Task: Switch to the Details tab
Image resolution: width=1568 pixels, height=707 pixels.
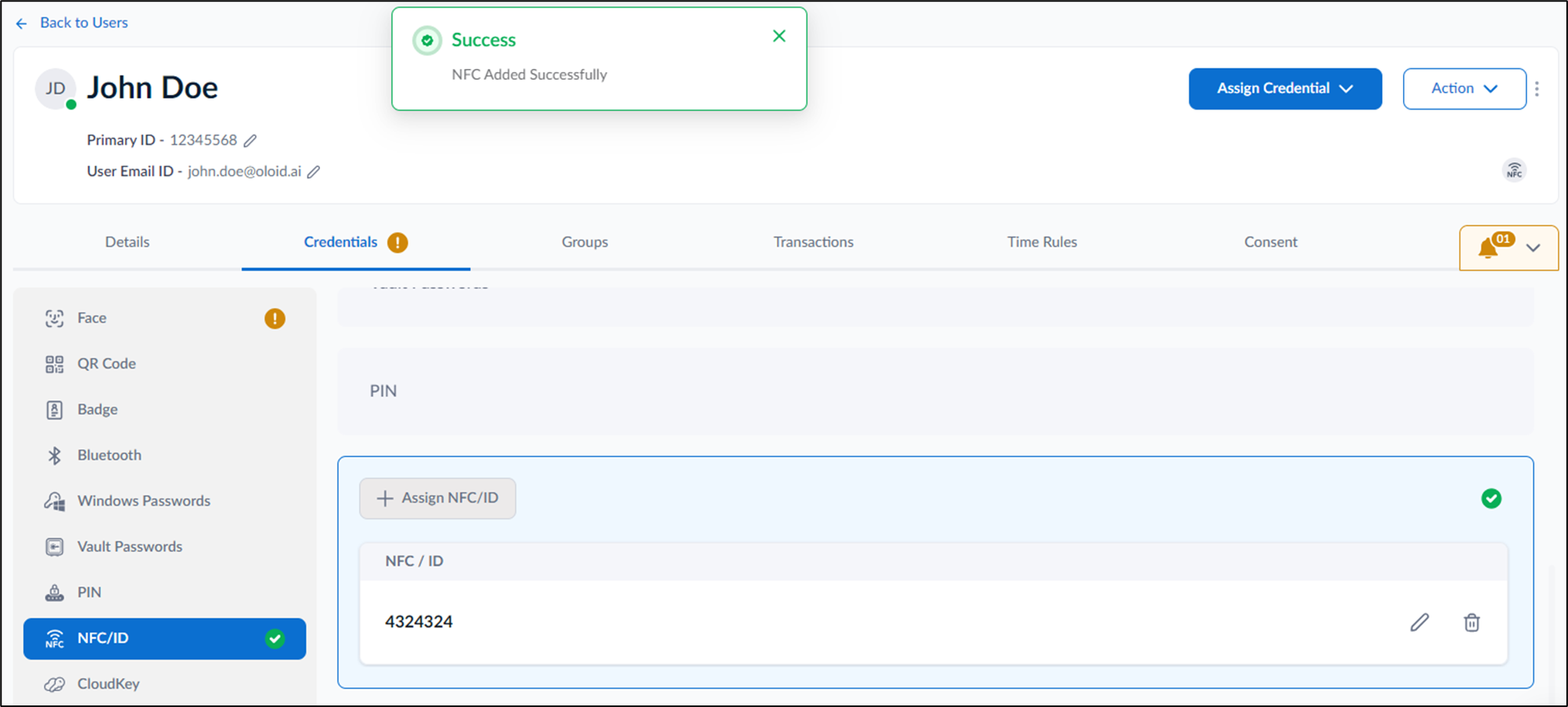Action: click(x=128, y=242)
